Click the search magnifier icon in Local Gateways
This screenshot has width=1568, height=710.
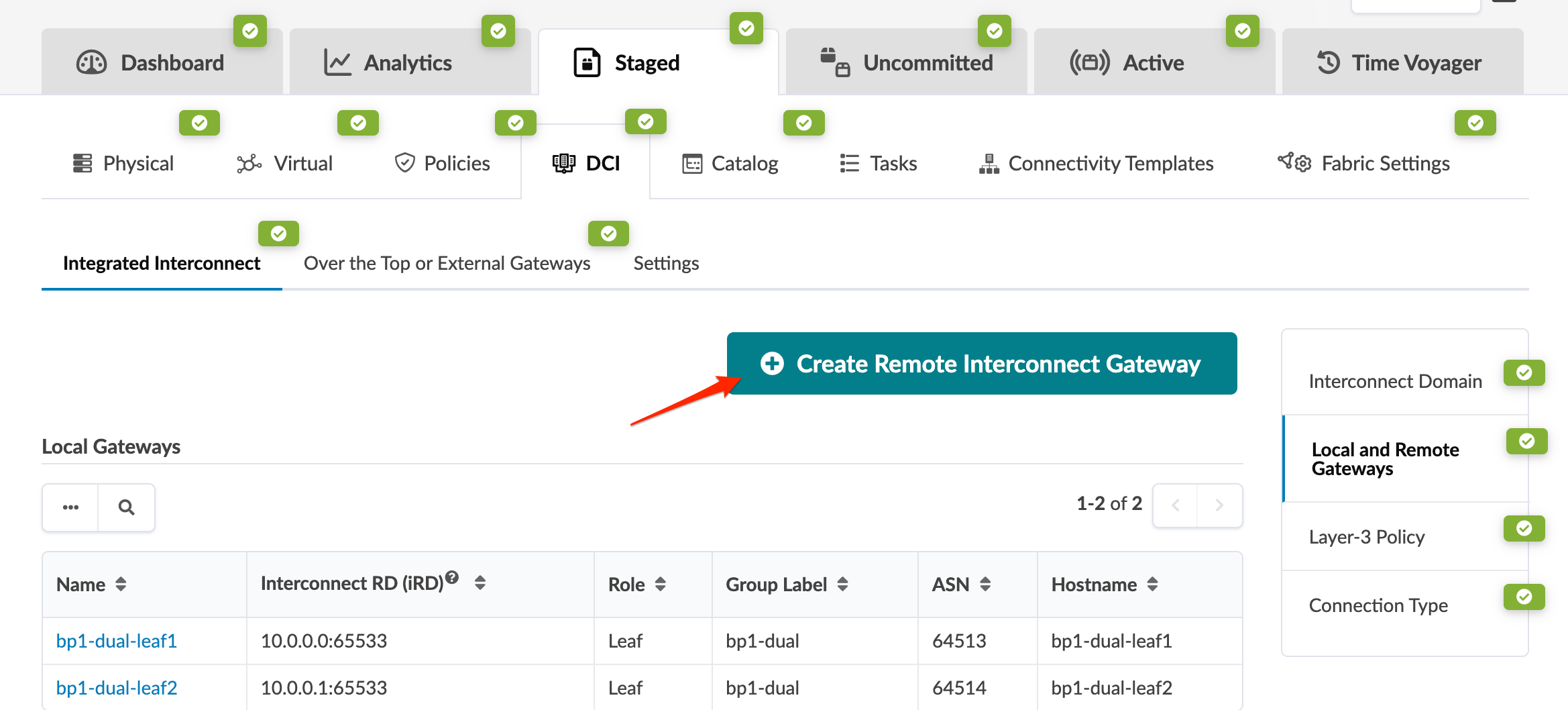[x=126, y=507]
